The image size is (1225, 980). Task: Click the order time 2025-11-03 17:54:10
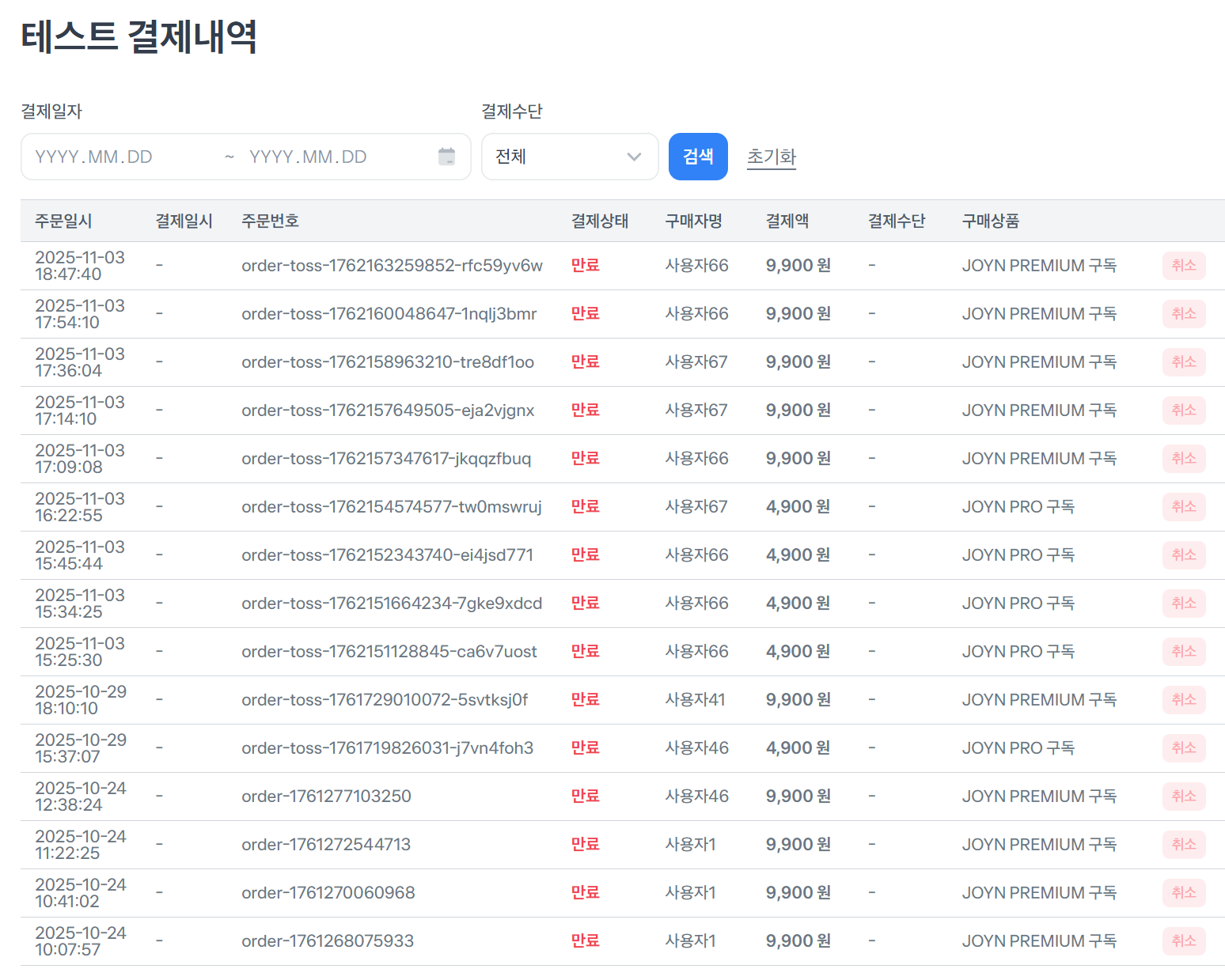(x=80, y=314)
